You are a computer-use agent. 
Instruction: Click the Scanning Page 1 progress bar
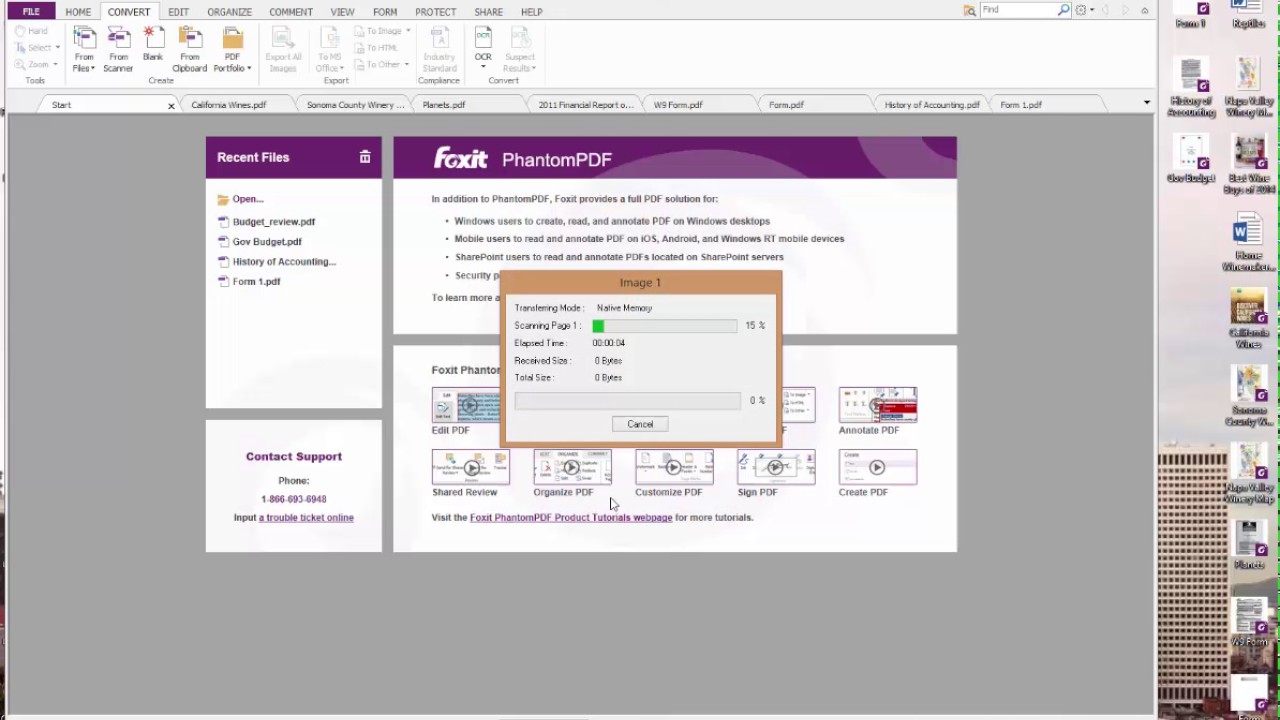coord(664,326)
